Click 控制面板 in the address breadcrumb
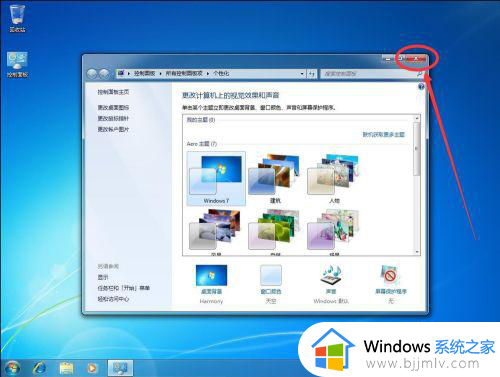This screenshot has height=377, width=500. [x=144, y=74]
